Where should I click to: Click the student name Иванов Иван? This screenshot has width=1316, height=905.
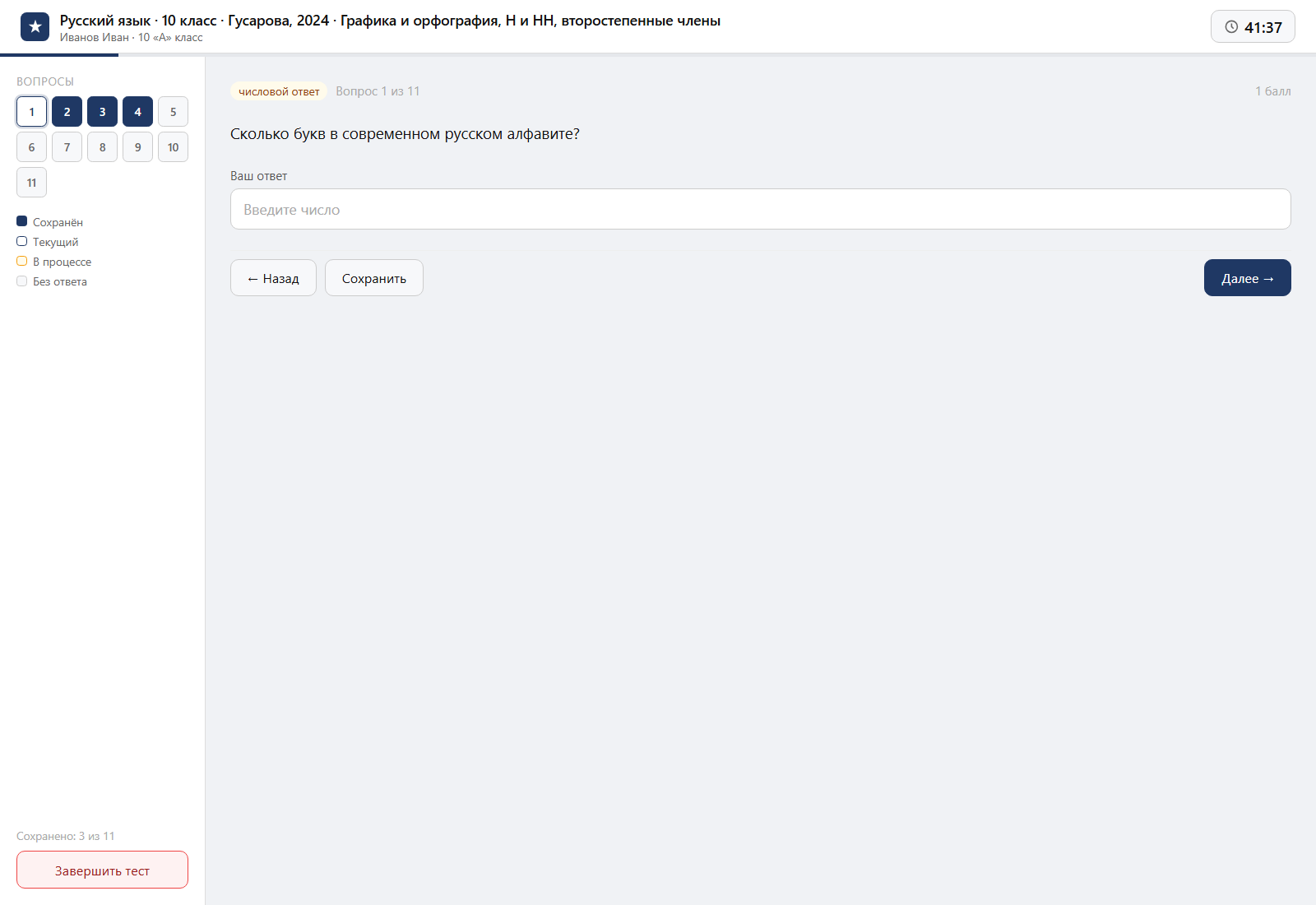click(x=95, y=38)
